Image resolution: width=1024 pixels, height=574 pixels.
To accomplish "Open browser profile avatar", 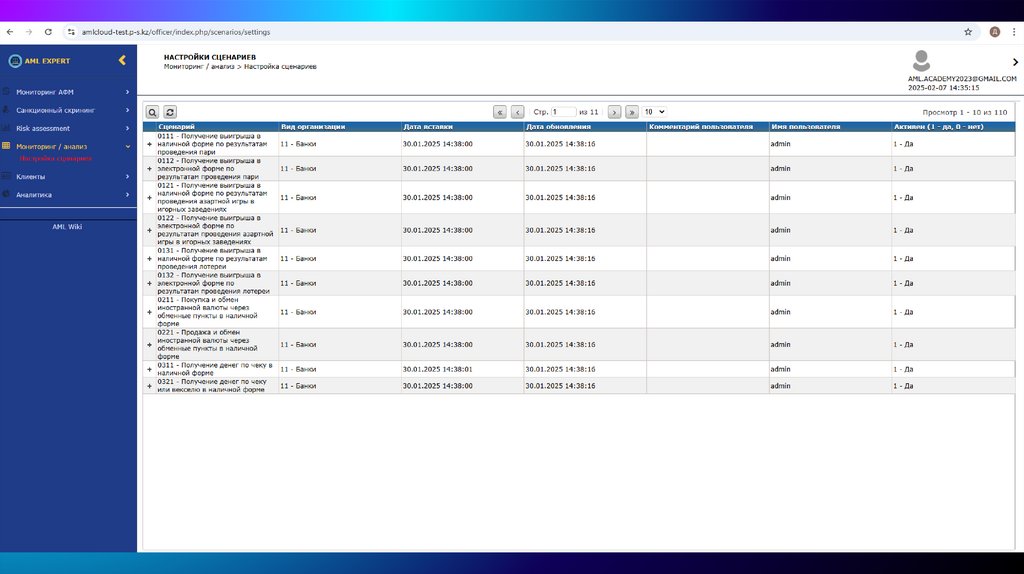I will pos(995,32).
